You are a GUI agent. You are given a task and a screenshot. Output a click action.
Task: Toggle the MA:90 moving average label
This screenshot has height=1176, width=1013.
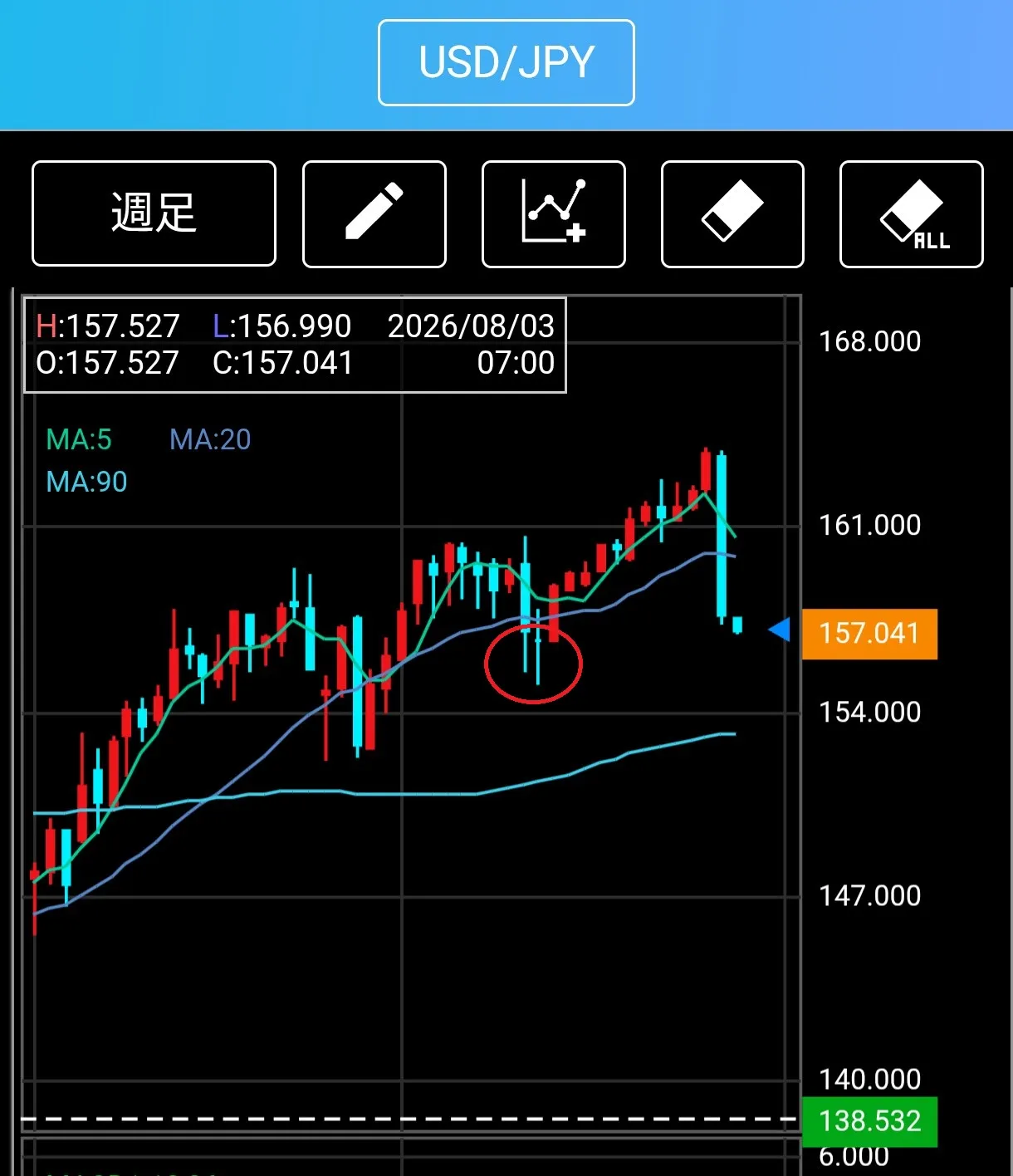(86, 482)
